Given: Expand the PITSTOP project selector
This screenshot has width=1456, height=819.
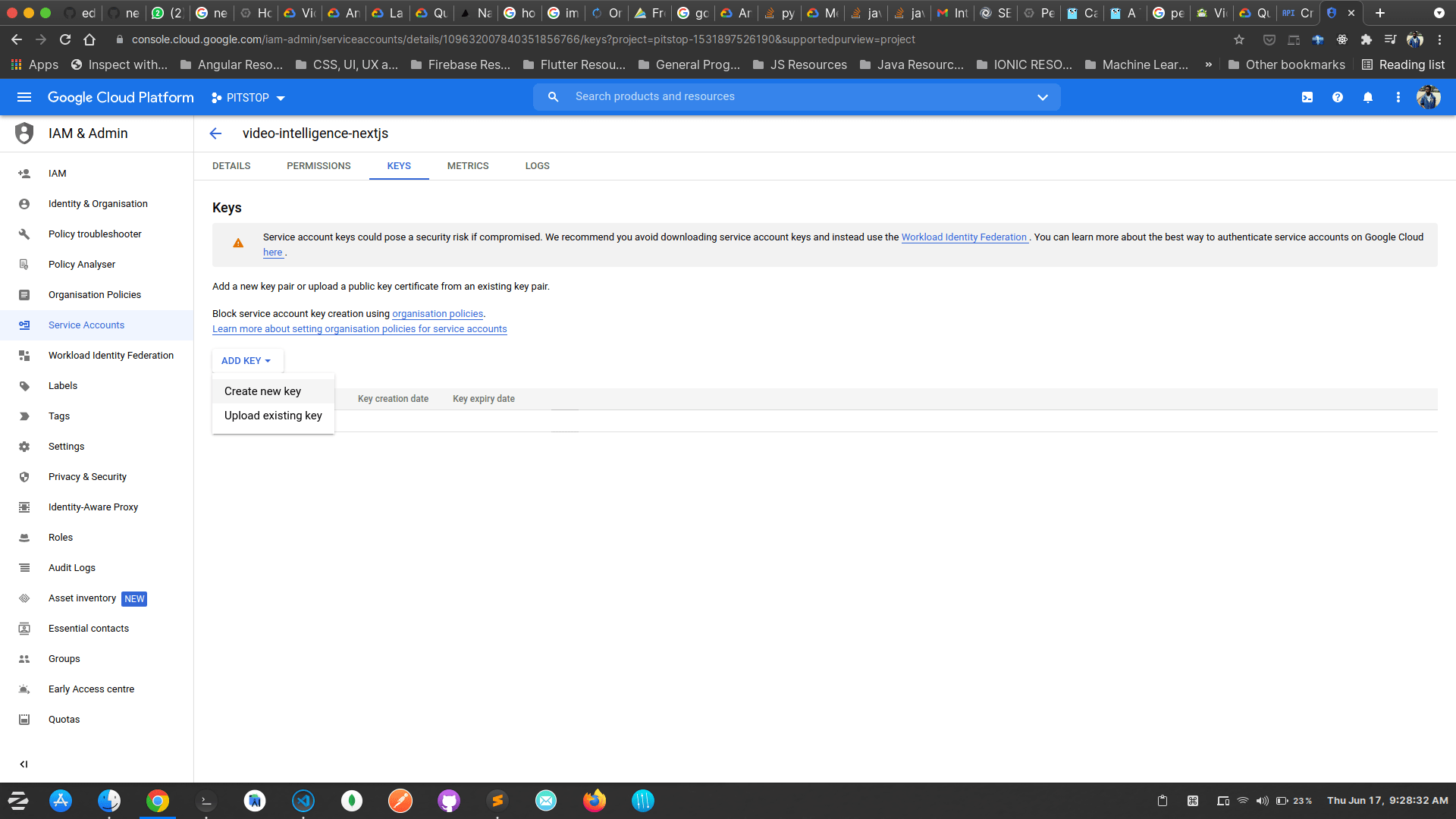Looking at the screenshot, I should pyautogui.click(x=248, y=98).
